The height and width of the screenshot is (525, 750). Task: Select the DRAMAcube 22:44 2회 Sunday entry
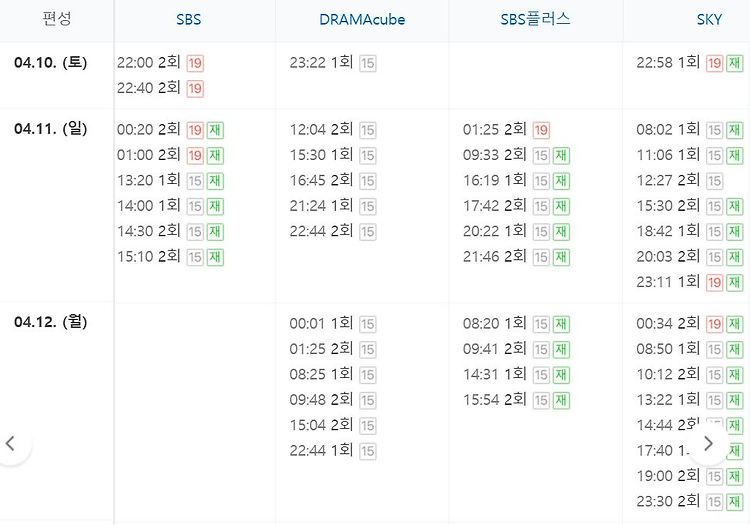click(x=321, y=231)
